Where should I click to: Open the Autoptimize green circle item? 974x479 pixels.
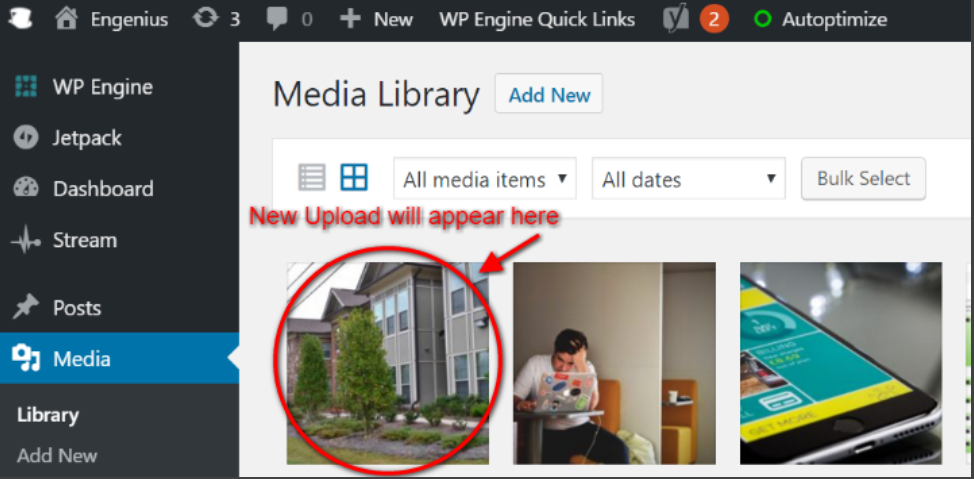tap(821, 20)
